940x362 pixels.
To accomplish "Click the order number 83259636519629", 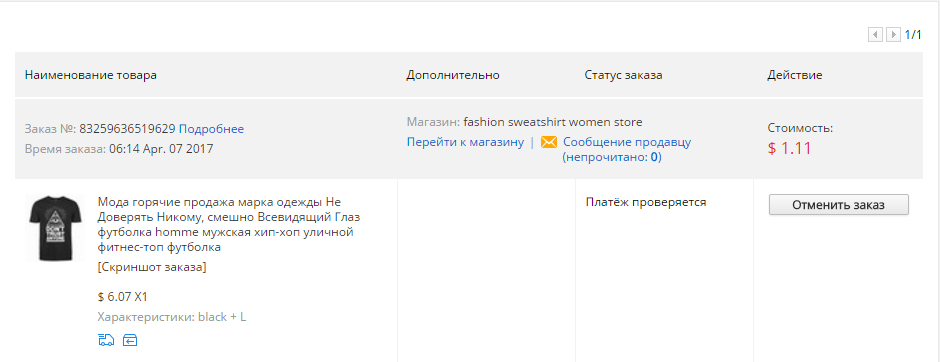I will click(127, 129).
